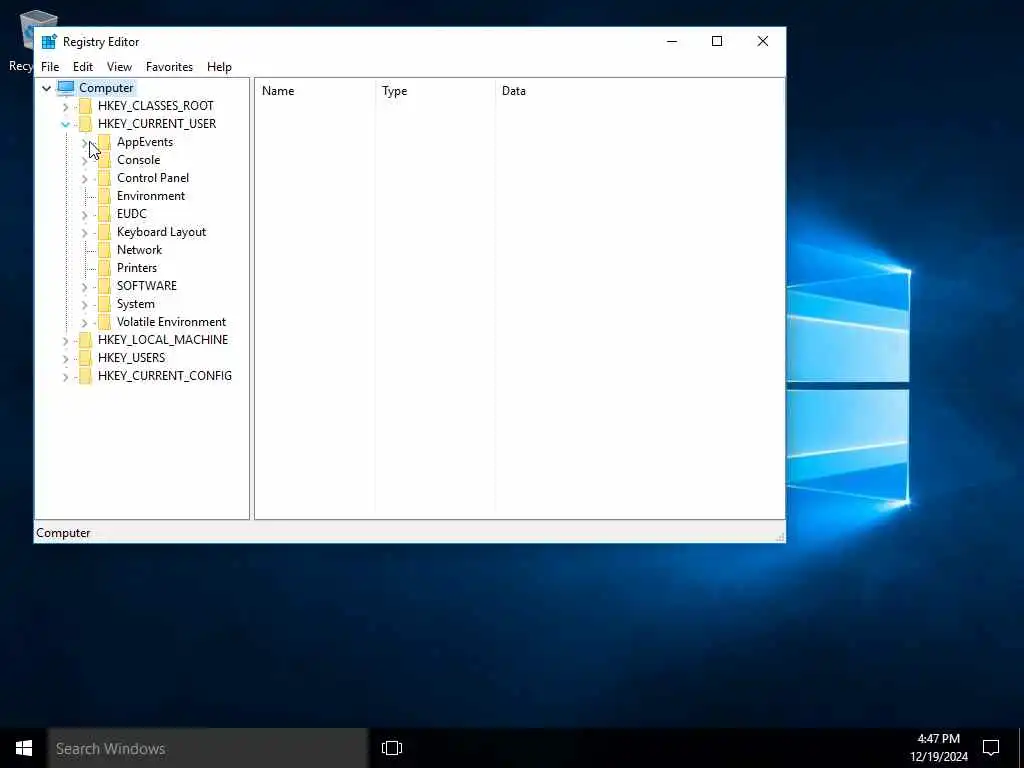Expand the EUDC key chevron

(84, 214)
